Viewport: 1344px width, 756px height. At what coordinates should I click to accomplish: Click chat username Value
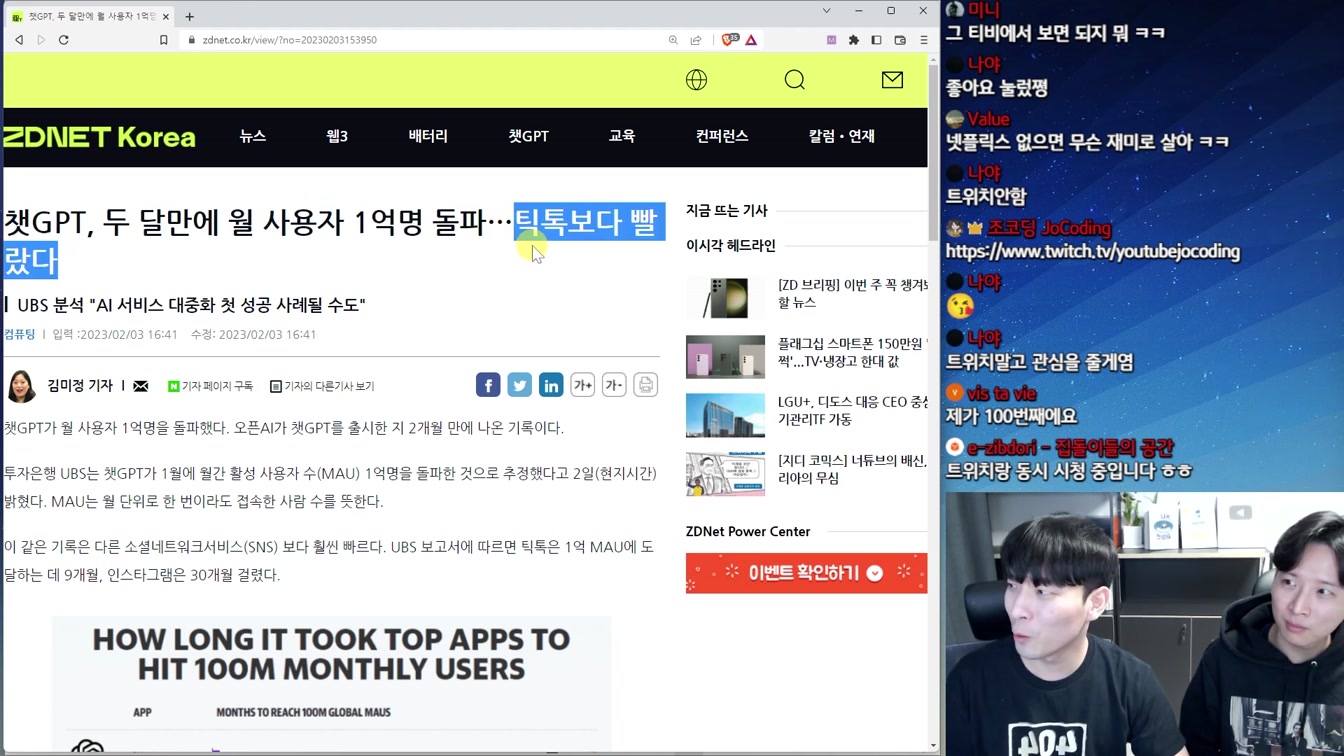[988, 119]
